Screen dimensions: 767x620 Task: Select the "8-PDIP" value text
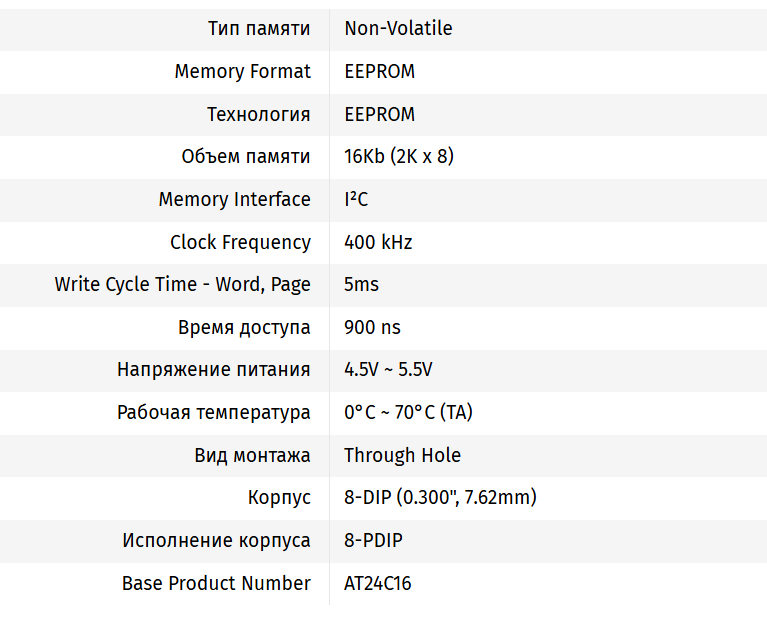tap(373, 540)
